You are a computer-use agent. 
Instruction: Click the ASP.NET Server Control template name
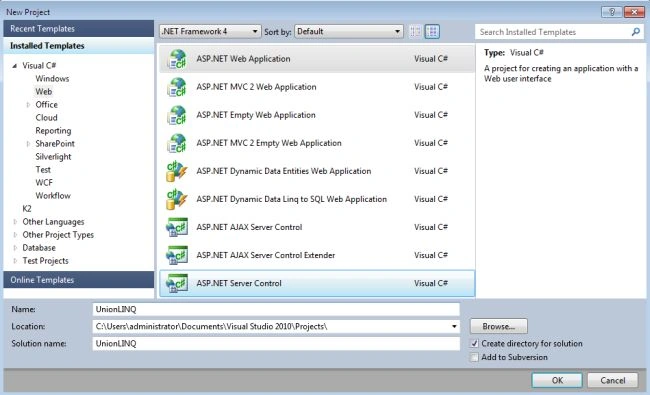coord(239,284)
